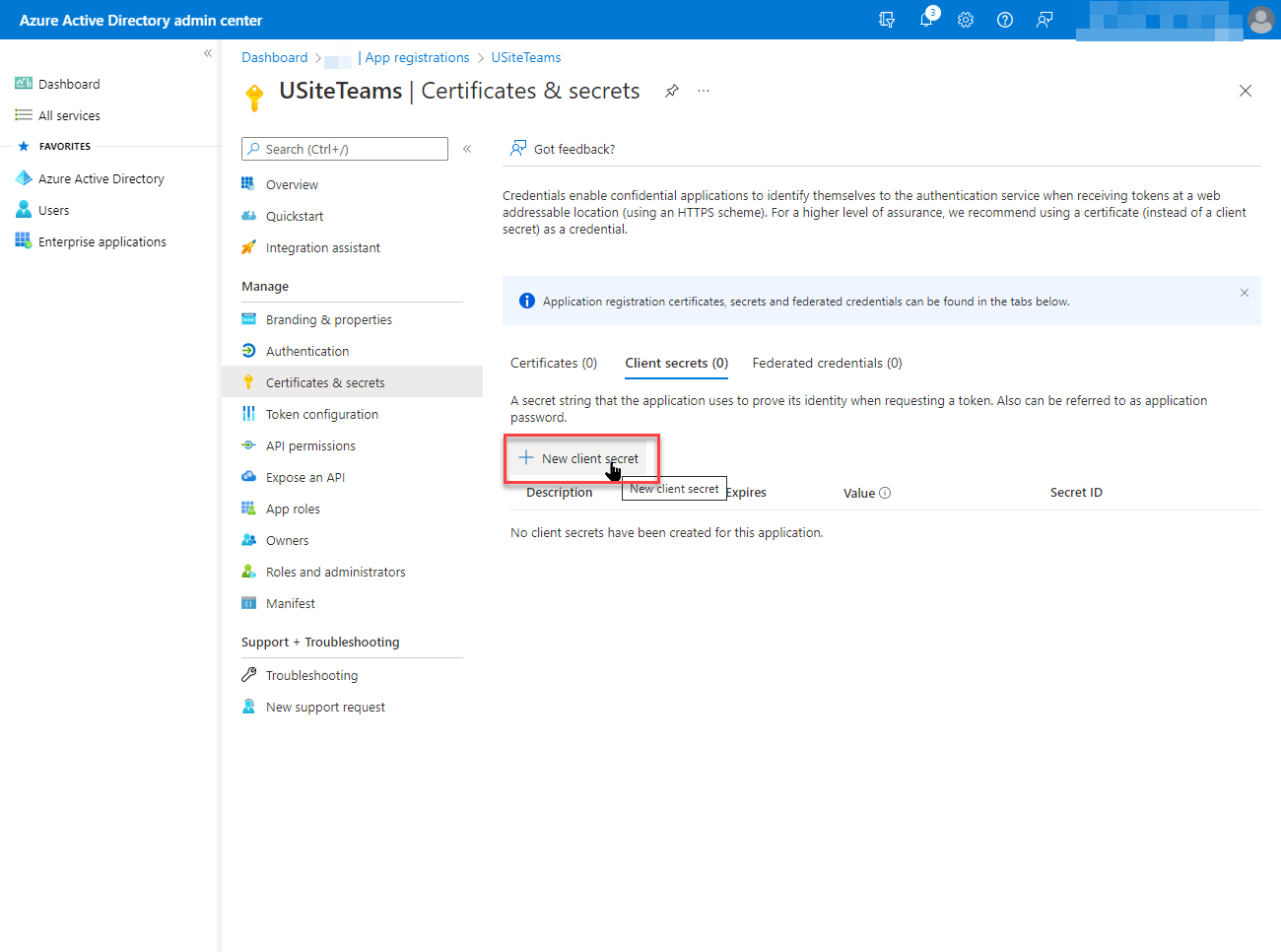Go to Dashboard breadcrumb
The width and height of the screenshot is (1281, 952).
click(x=275, y=57)
